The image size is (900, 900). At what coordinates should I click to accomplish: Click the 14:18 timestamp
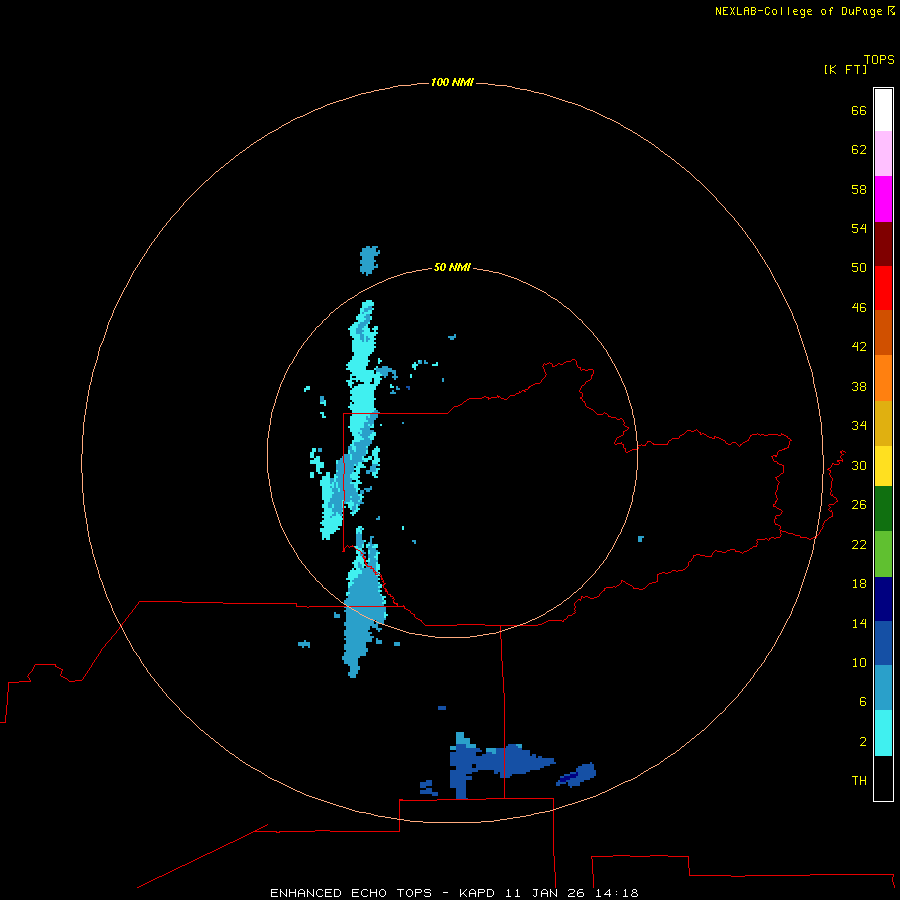click(617, 893)
